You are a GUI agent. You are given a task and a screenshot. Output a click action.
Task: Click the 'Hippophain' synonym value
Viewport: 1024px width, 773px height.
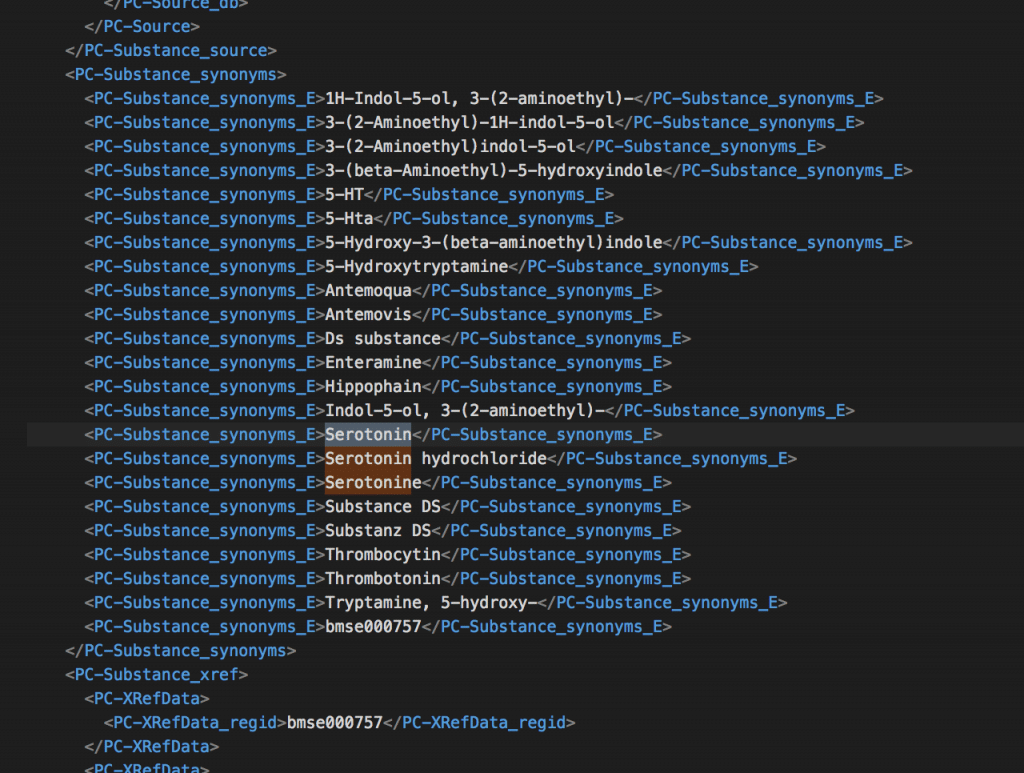[373, 386]
